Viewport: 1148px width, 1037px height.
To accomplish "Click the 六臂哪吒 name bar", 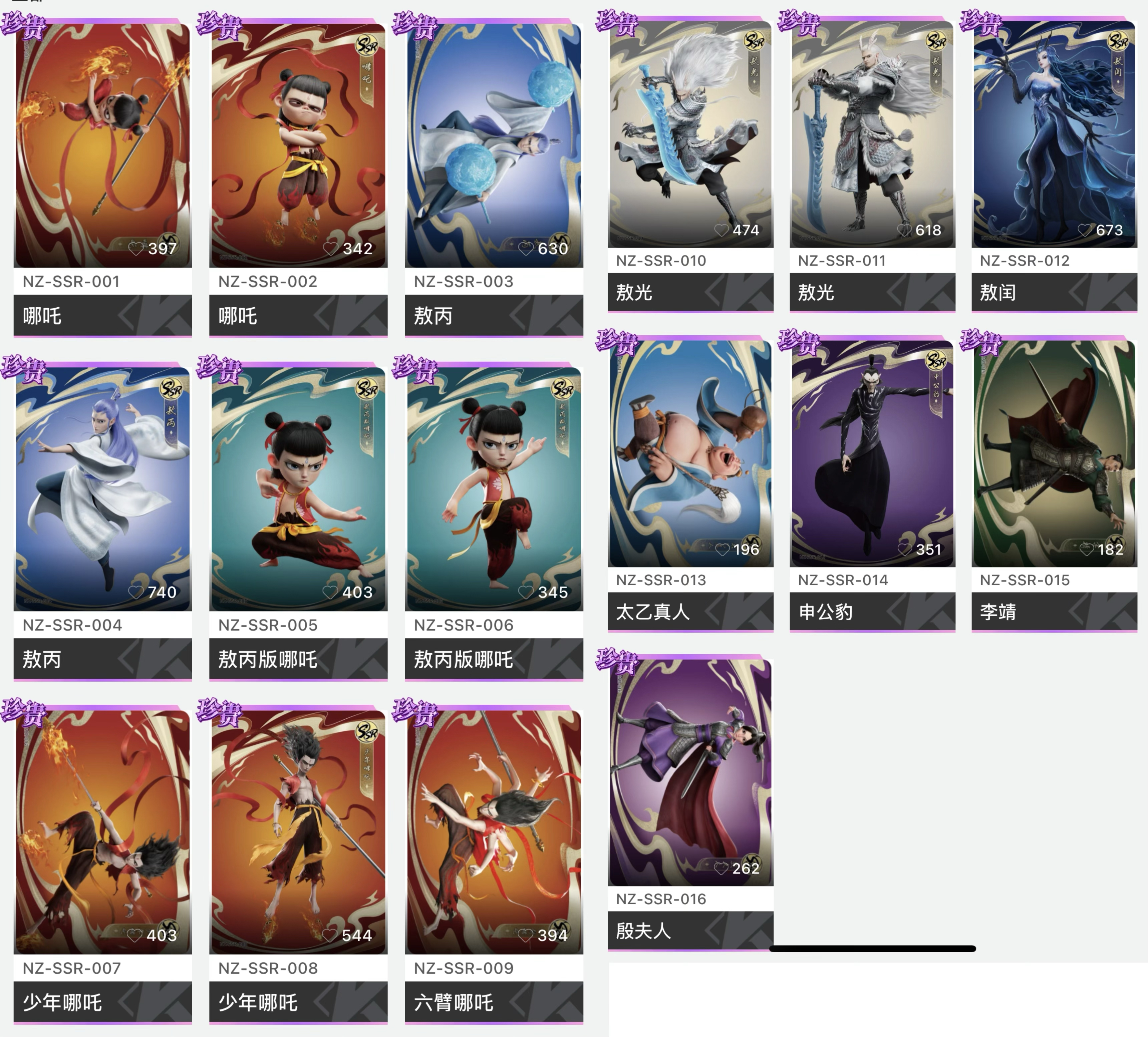I will point(494,1002).
